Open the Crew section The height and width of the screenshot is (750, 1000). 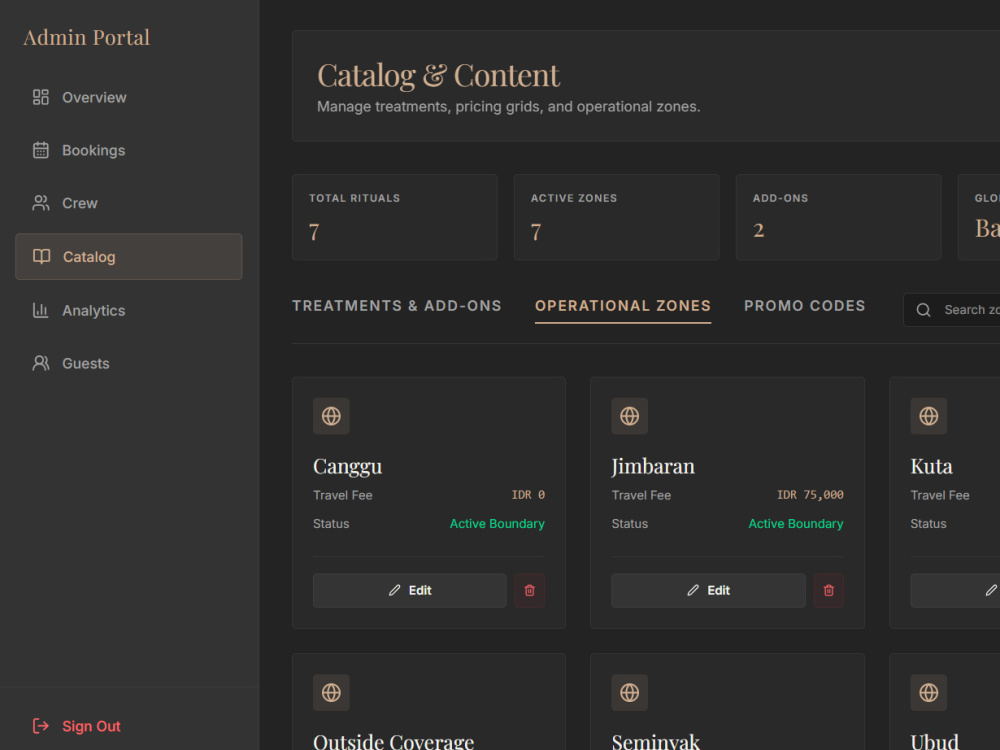click(x=128, y=203)
